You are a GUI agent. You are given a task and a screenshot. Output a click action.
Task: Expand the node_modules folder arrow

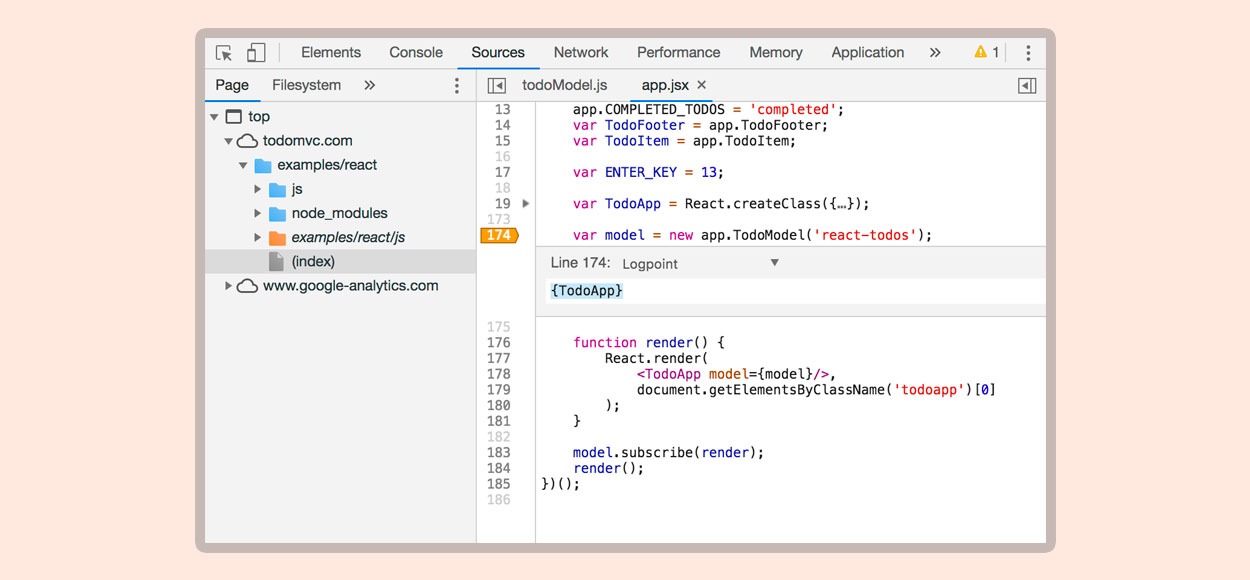pos(258,213)
